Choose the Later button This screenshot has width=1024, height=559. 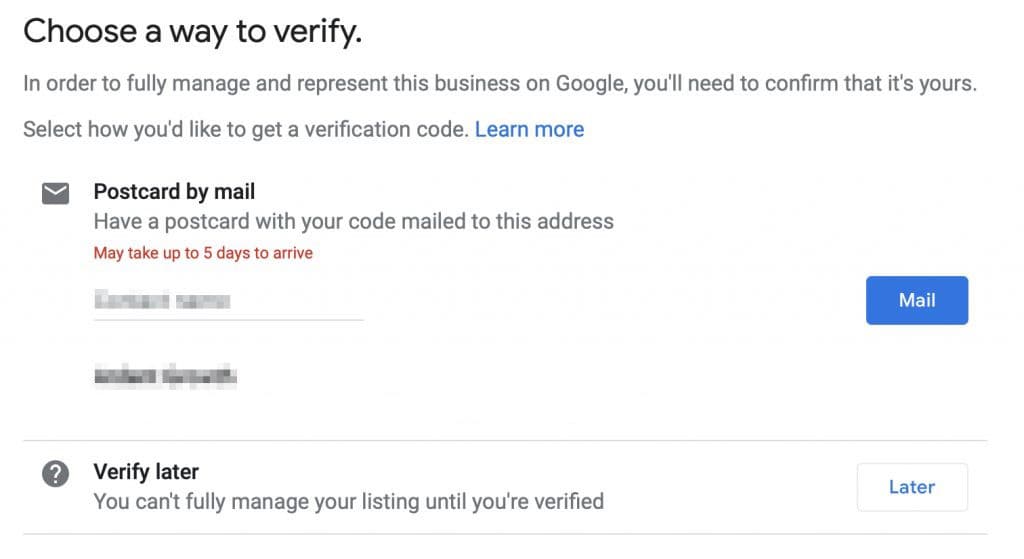(912, 487)
